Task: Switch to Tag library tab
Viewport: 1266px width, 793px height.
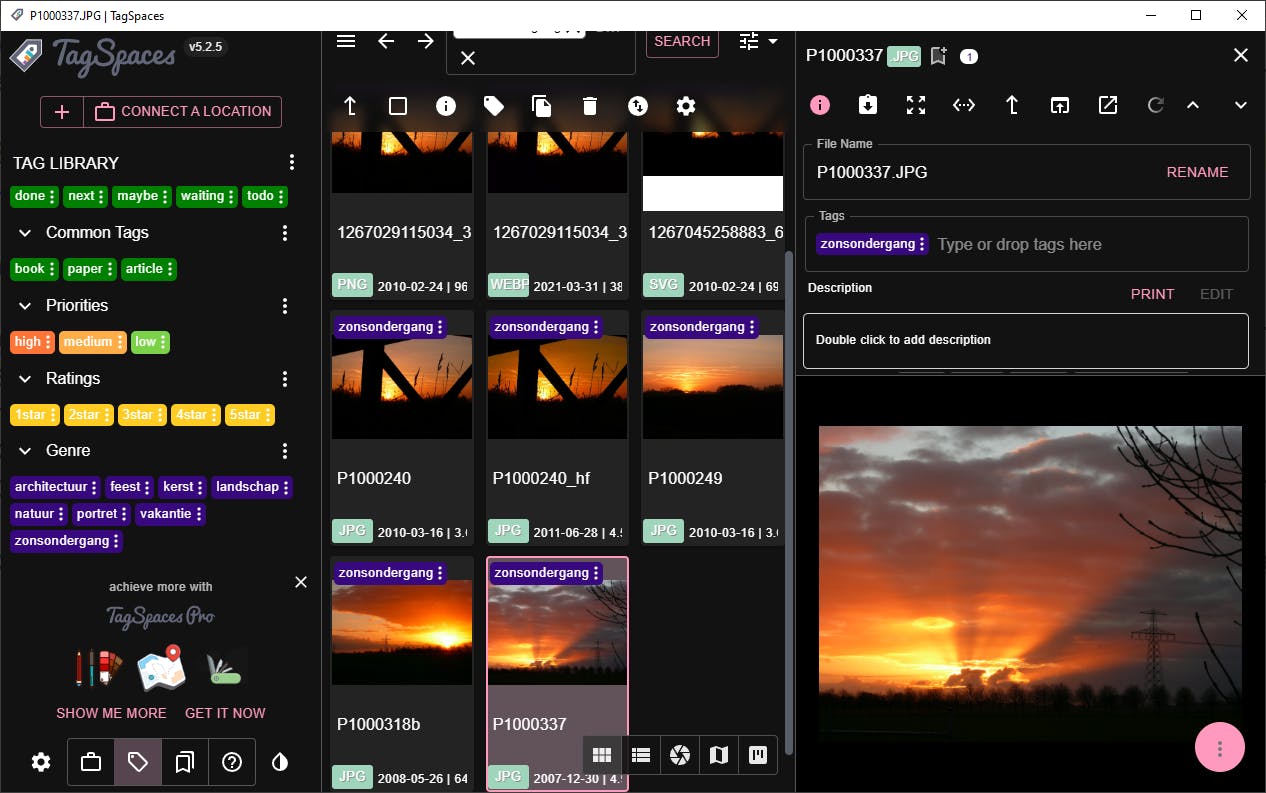Action: 138,762
